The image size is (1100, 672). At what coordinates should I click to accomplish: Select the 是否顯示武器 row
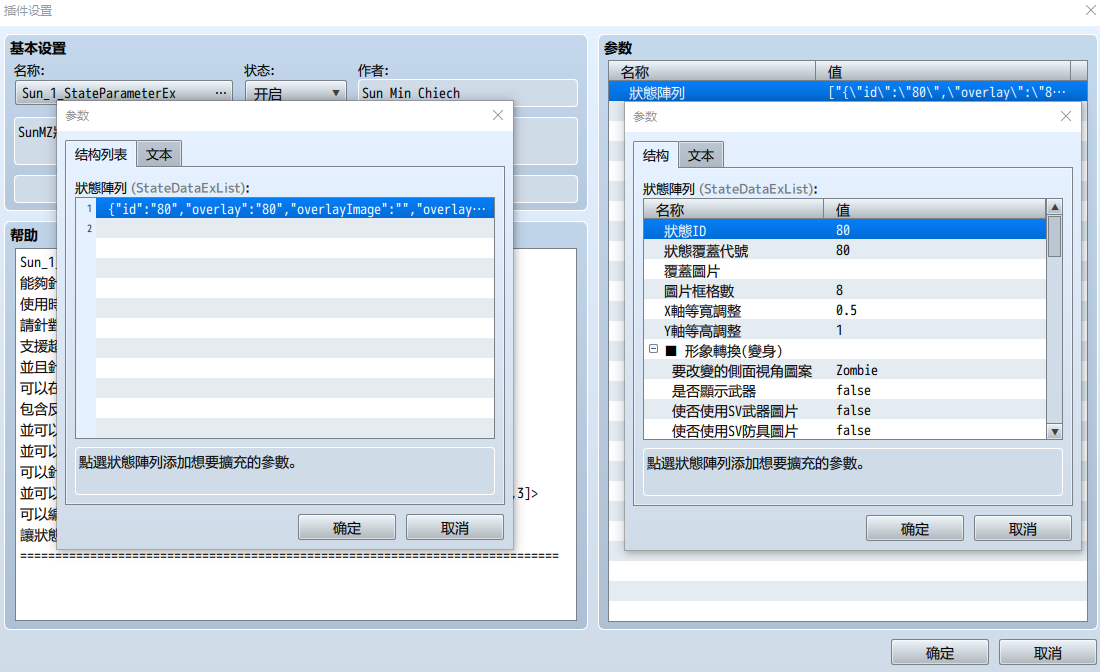[x=845, y=391]
